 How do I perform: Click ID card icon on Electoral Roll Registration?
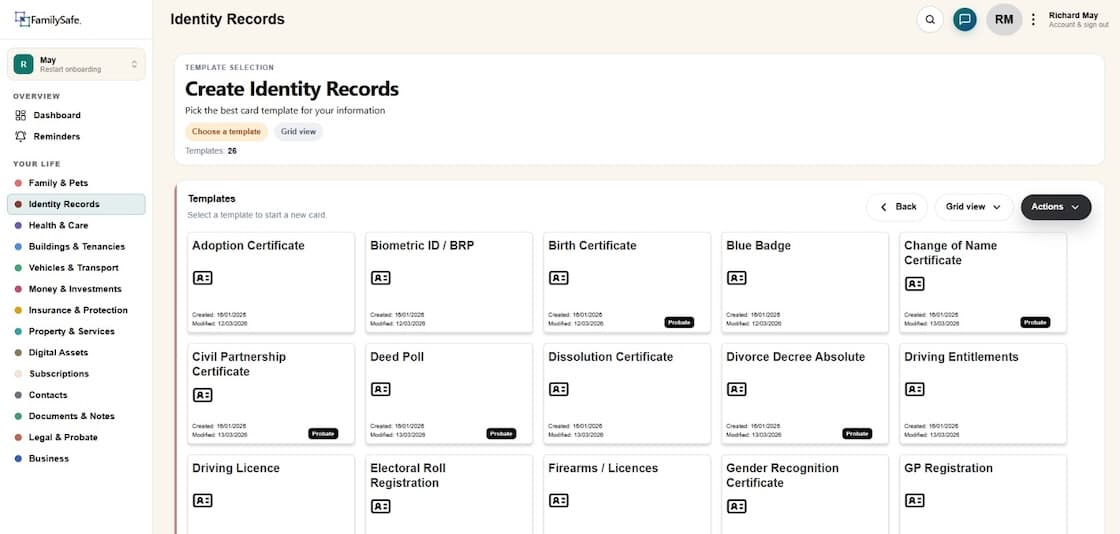381,506
